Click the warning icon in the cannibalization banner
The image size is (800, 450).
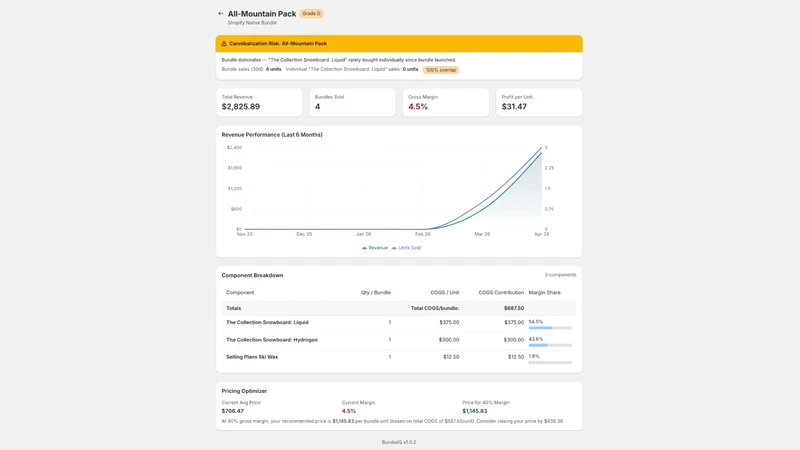click(224, 44)
